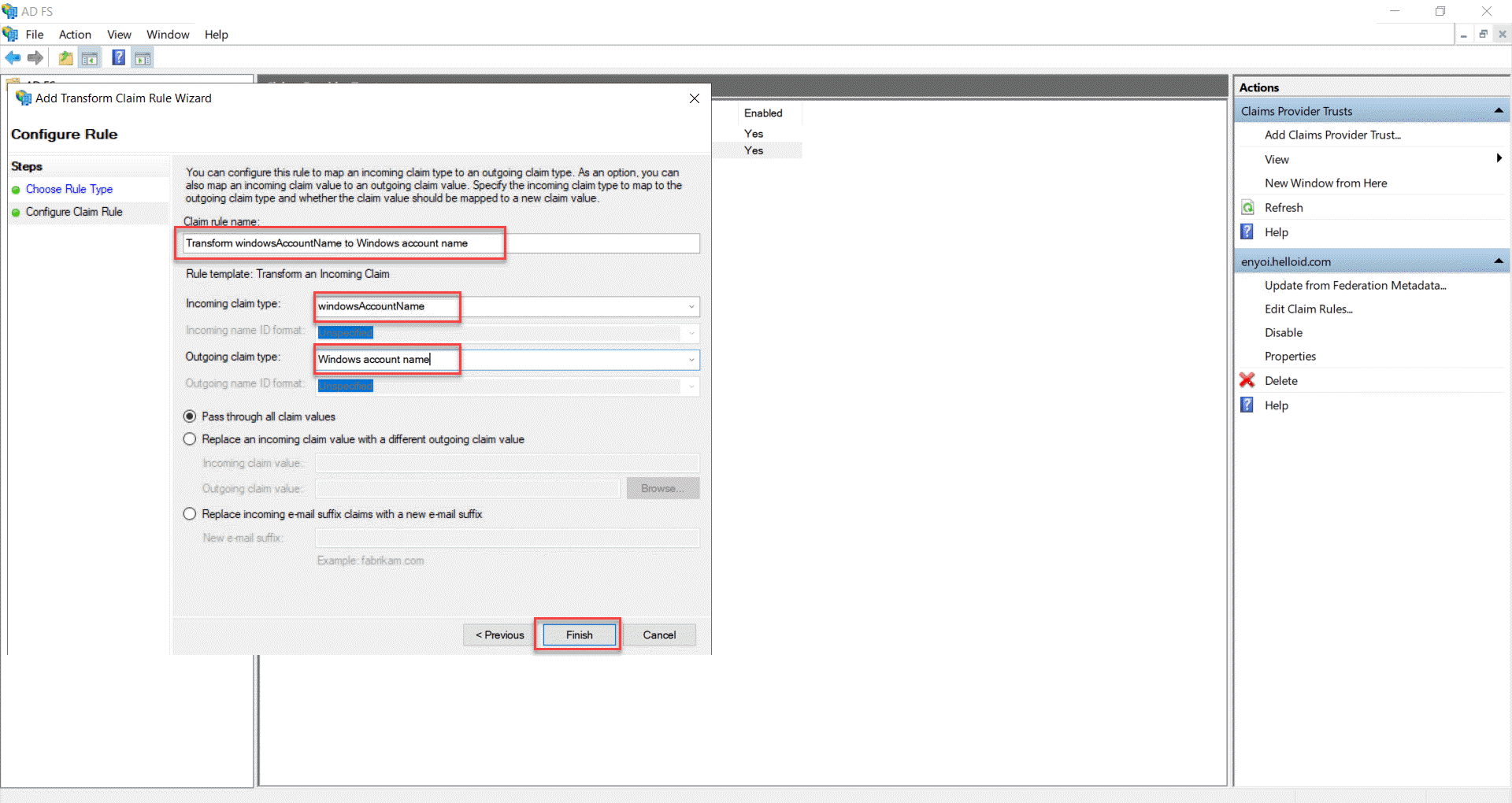
Task: Click the blue Help toolbar icon
Action: coord(118,57)
